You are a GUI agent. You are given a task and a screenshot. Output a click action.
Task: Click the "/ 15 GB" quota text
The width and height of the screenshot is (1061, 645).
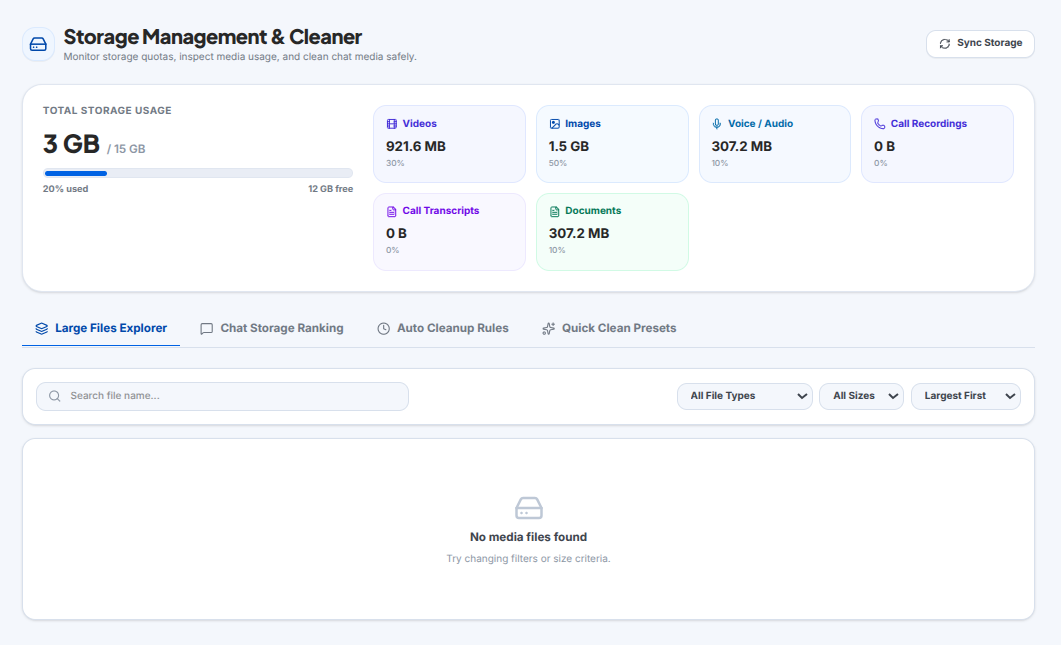(x=126, y=149)
